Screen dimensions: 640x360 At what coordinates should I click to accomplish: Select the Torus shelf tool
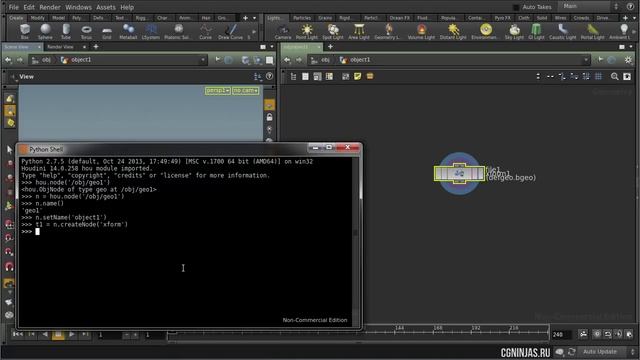(x=86, y=31)
